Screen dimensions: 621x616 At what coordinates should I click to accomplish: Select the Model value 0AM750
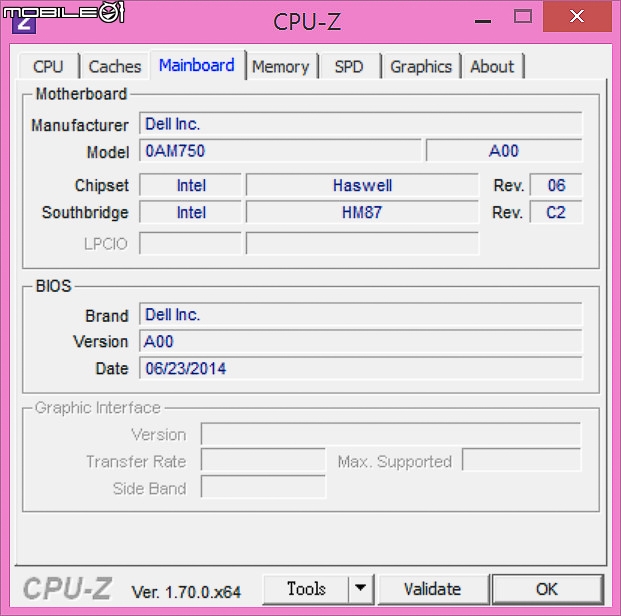tap(280, 151)
